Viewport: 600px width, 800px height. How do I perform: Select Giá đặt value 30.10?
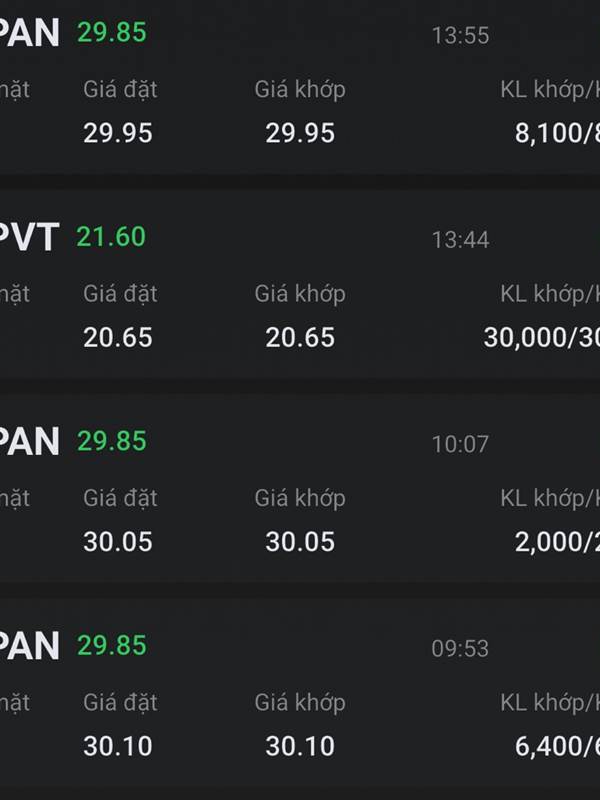[118, 746]
